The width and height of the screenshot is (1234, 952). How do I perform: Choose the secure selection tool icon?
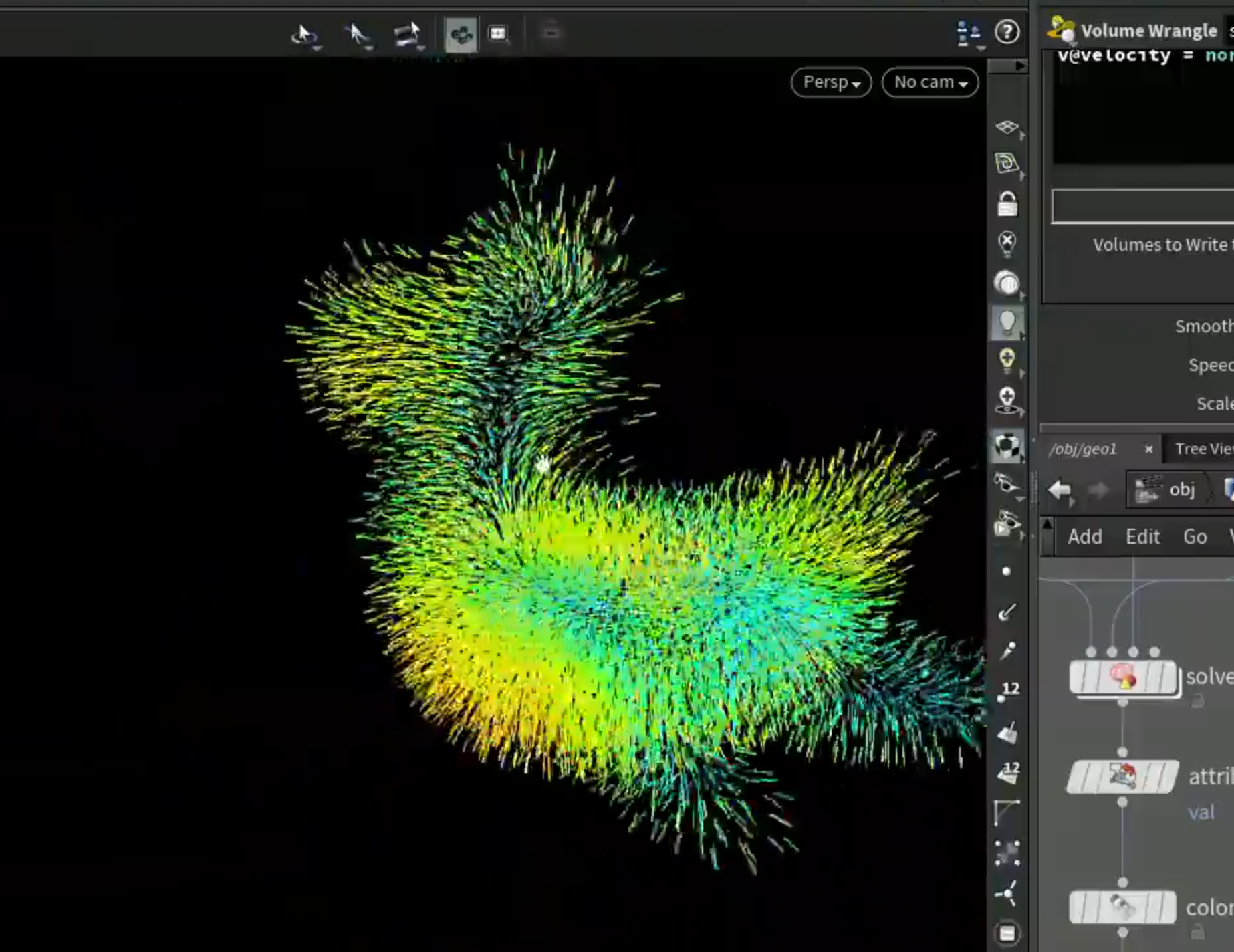pos(407,33)
